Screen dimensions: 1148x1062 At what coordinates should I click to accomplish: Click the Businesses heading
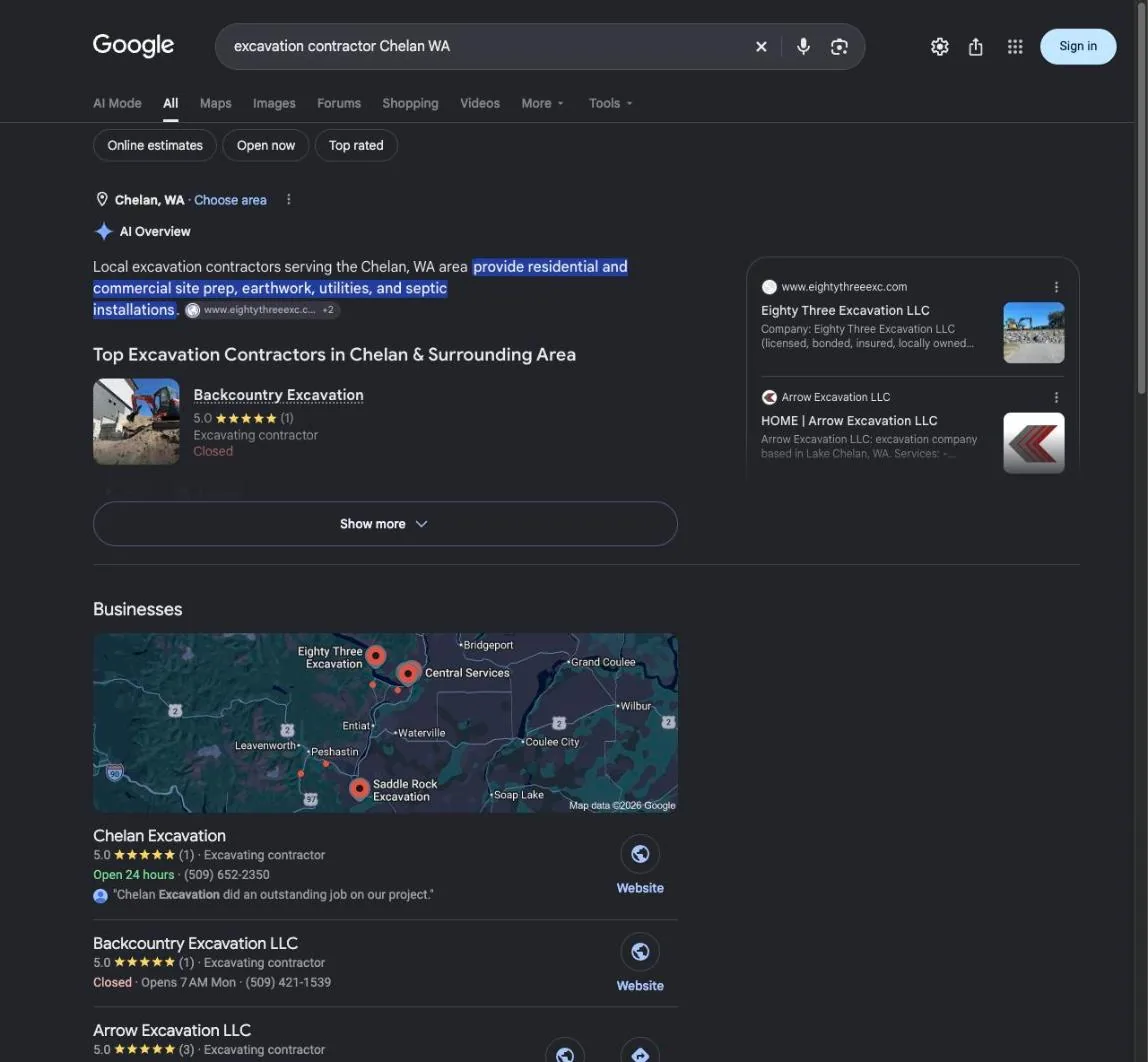[x=138, y=609]
